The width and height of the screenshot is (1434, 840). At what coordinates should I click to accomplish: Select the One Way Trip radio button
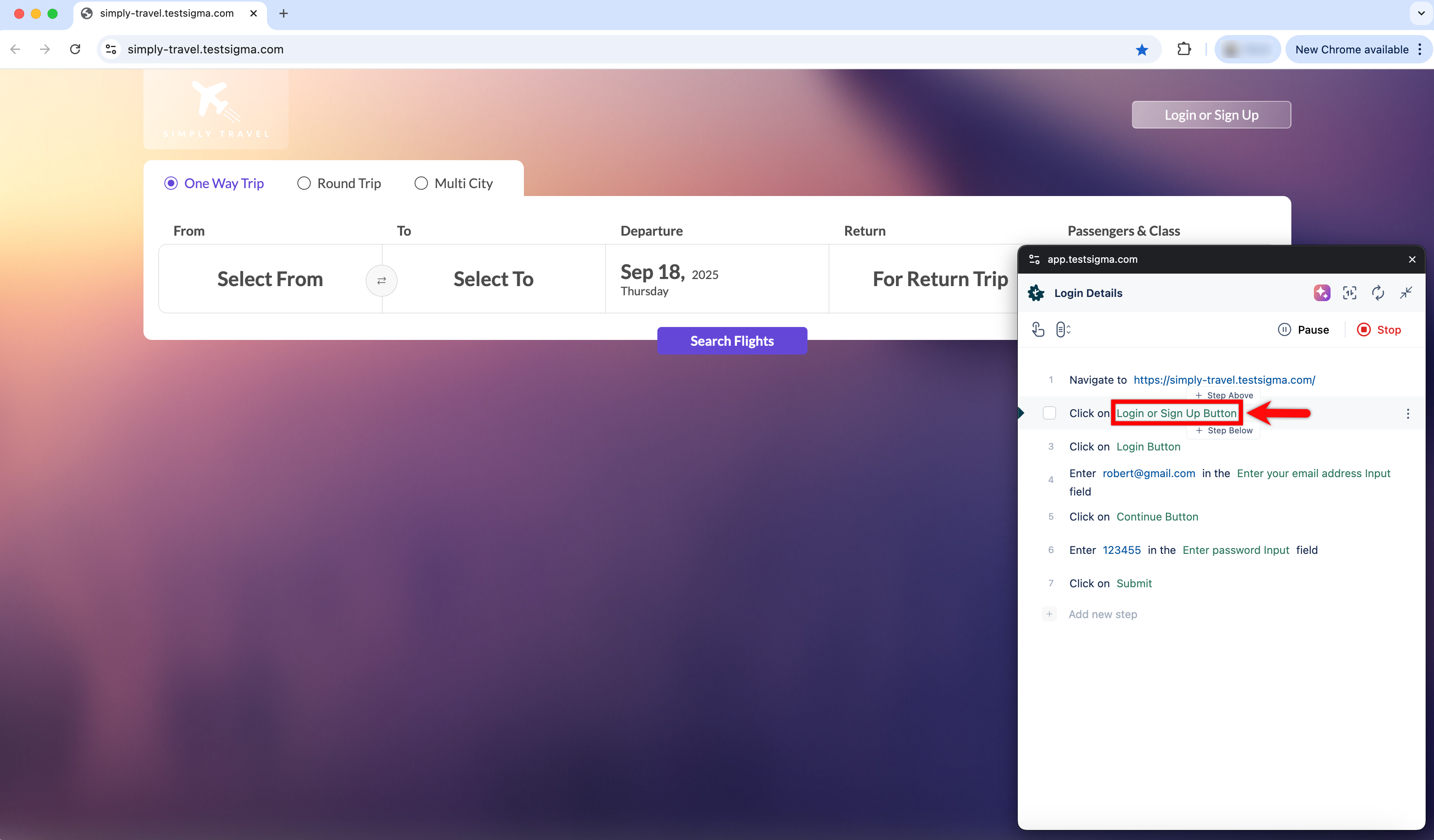click(171, 183)
